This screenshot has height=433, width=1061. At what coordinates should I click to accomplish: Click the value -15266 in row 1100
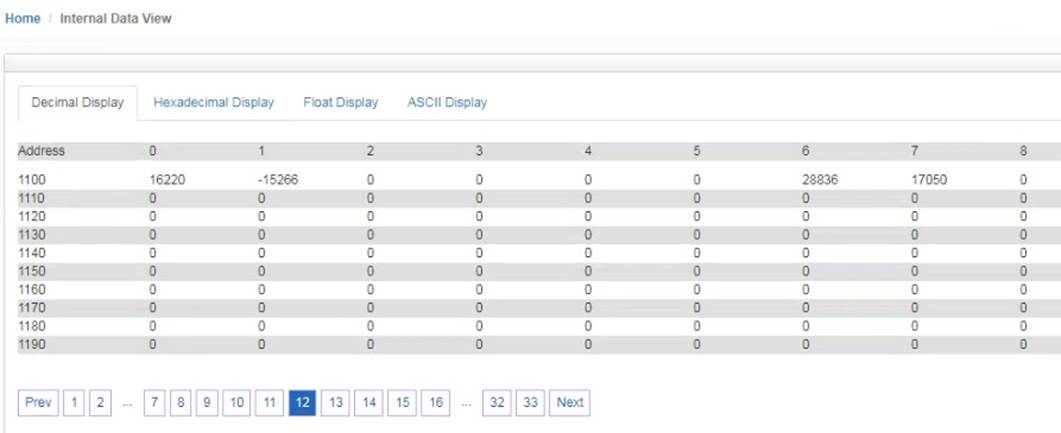[278, 180]
